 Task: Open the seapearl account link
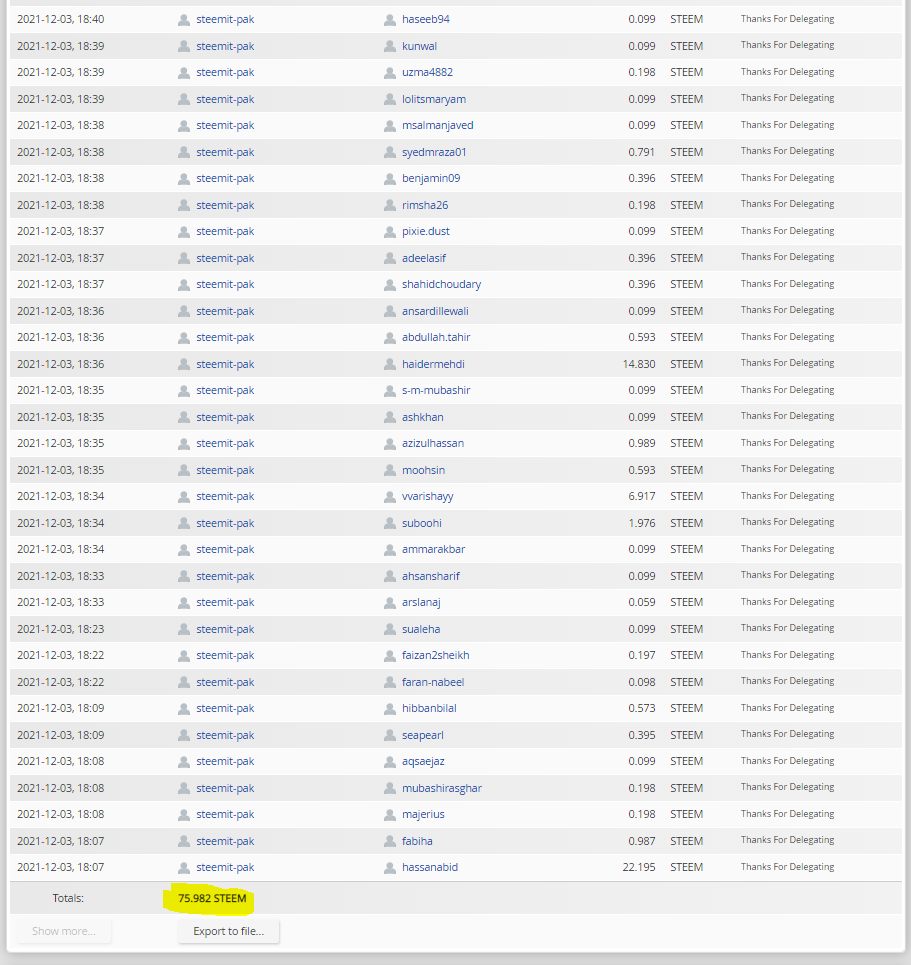(423, 735)
